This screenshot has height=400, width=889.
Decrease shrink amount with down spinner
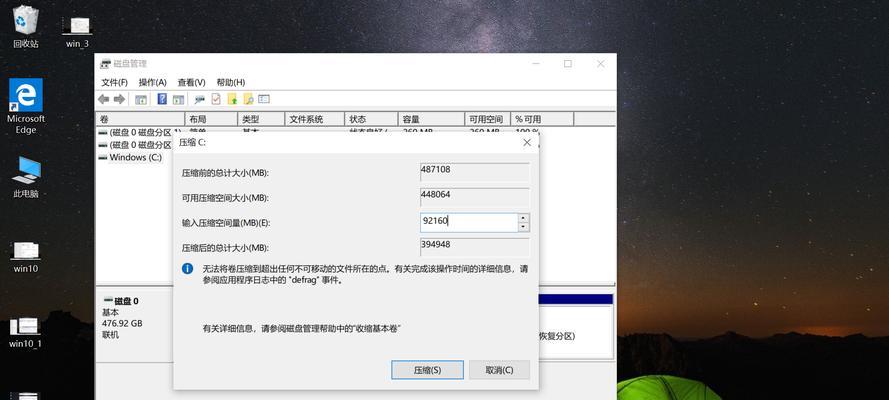click(524, 227)
